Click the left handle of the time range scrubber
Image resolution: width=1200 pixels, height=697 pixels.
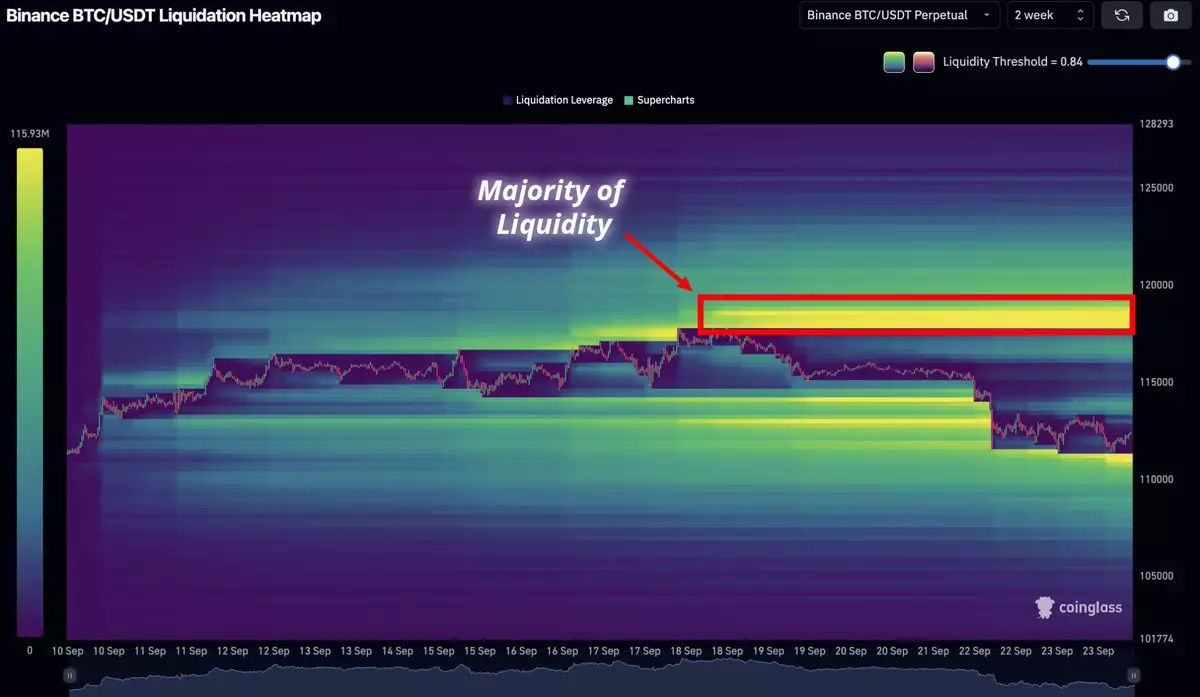point(70,677)
